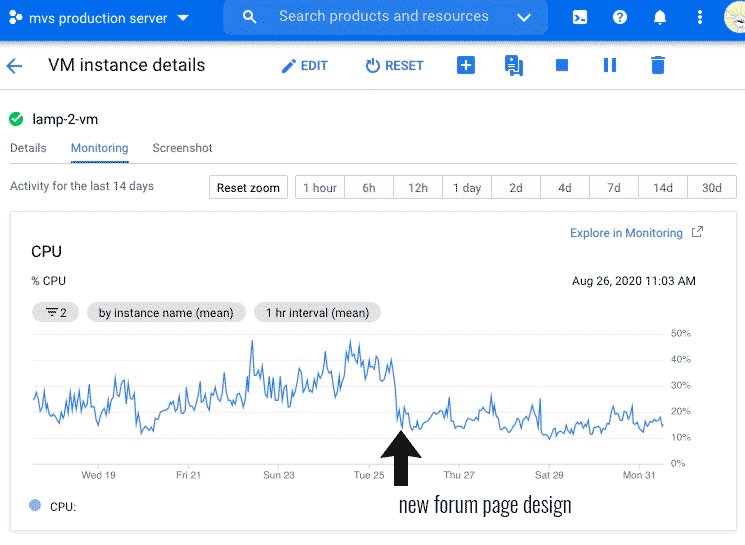
Task: Suspend the VM with the pause icon
Action: 610,65
